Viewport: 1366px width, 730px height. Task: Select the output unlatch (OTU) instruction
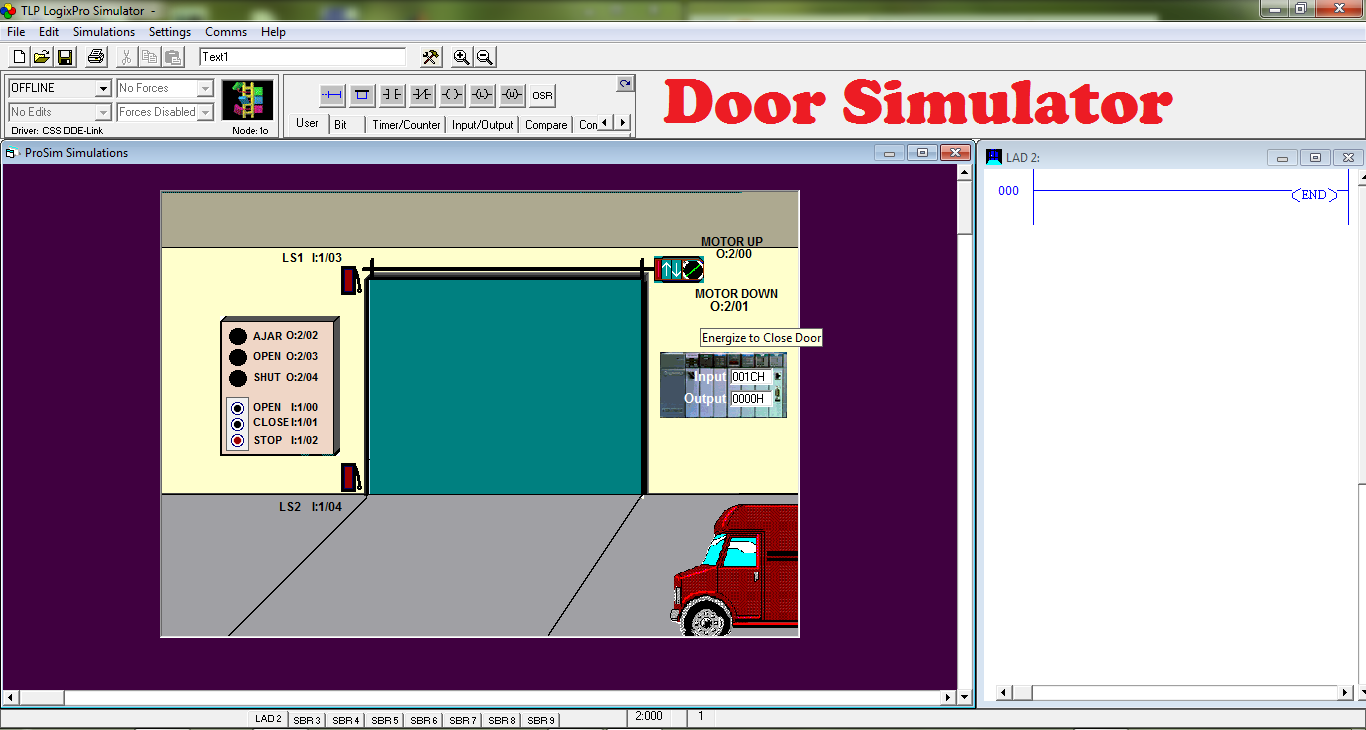[512, 94]
